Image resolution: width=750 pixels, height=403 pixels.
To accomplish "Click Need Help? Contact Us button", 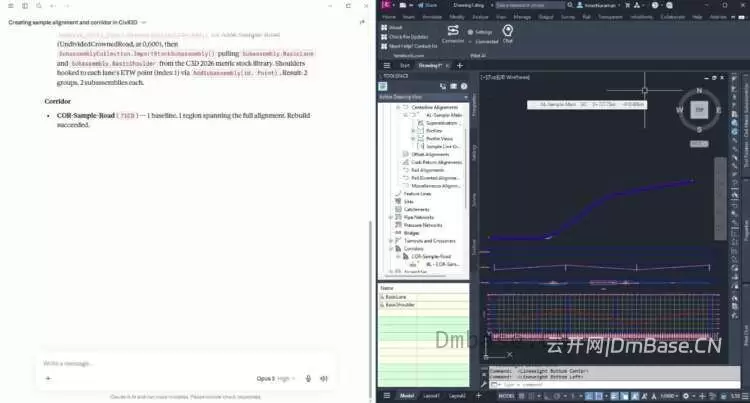I will pyautogui.click(x=409, y=46).
